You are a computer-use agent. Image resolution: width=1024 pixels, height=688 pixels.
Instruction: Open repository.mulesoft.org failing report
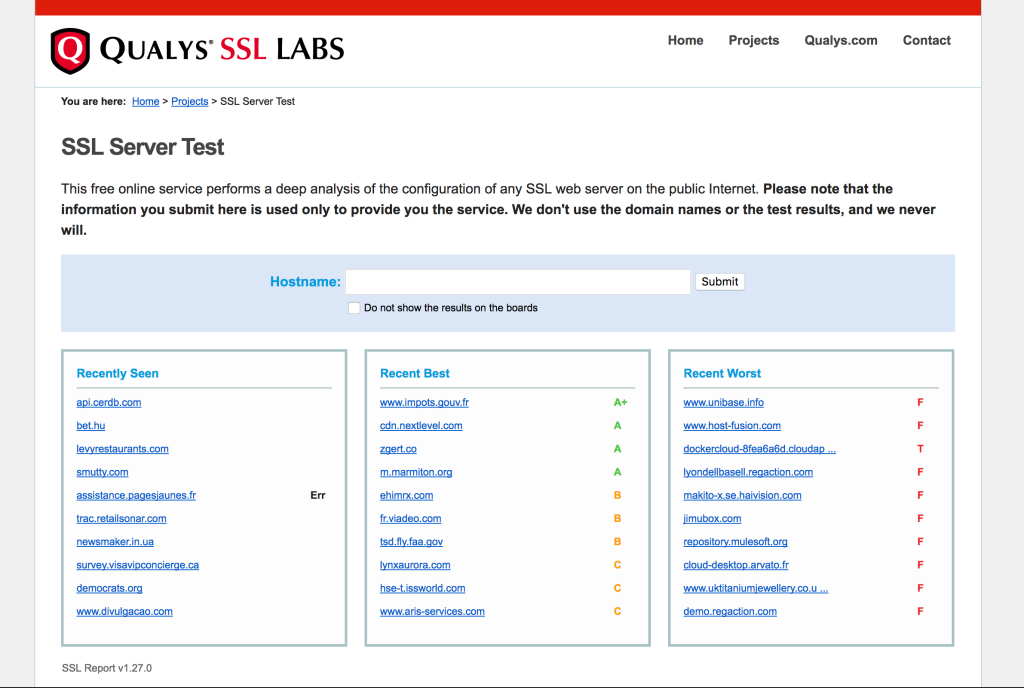click(735, 542)
